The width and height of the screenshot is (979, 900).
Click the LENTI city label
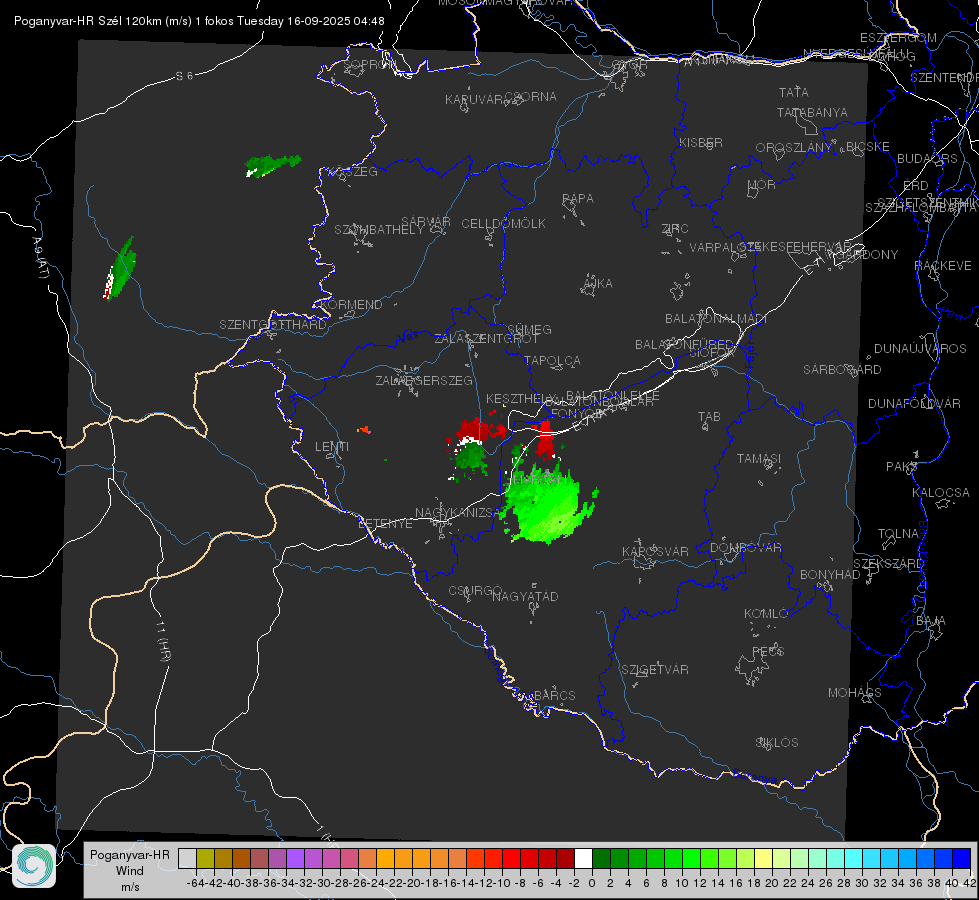tap(332, 447)
